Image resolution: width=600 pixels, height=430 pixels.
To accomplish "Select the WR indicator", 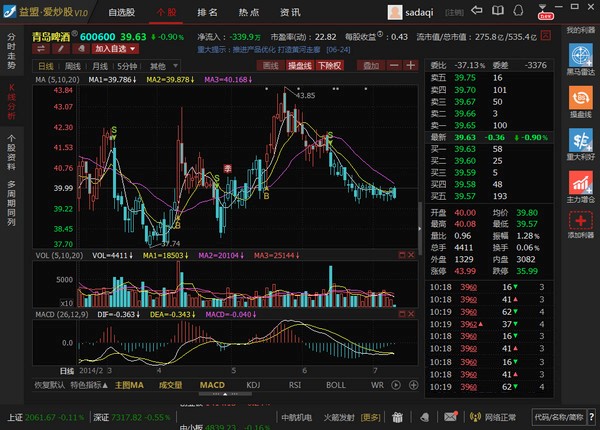I will [x=377, y=385].
